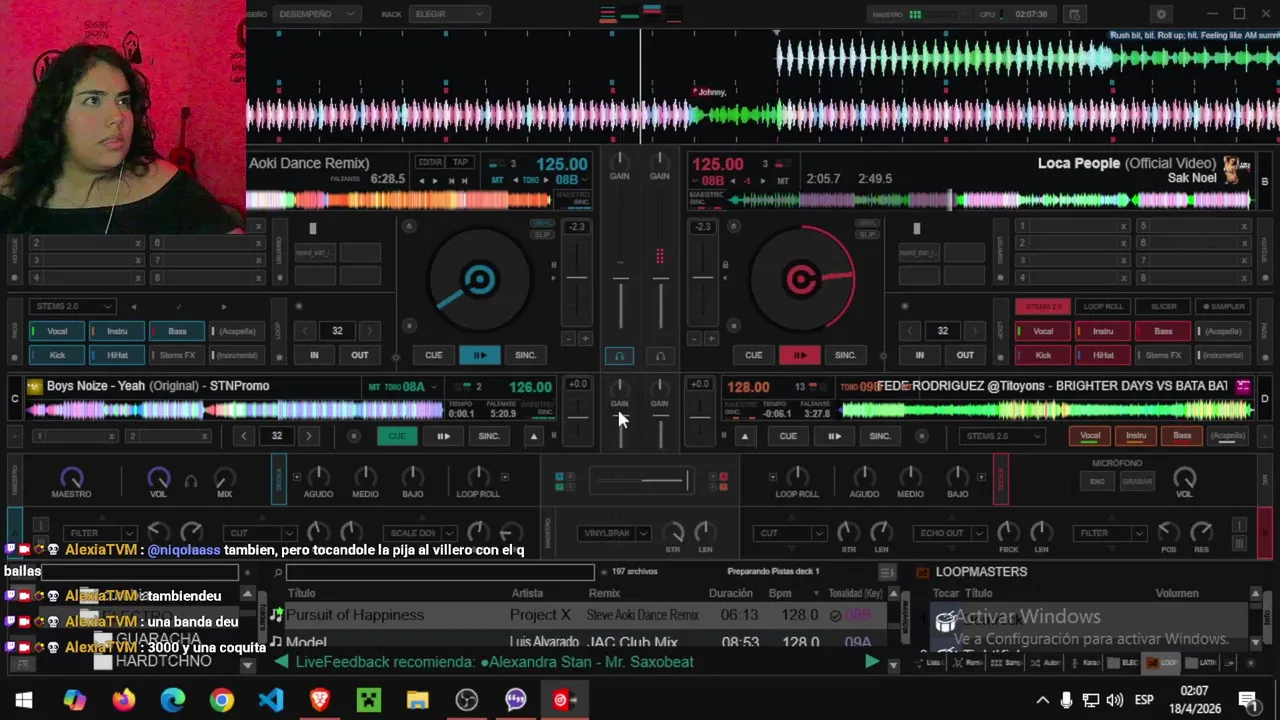Viewport: 1280px width, 720px height.
Task: Halve loop length on deck A
Action: point(305,331)
